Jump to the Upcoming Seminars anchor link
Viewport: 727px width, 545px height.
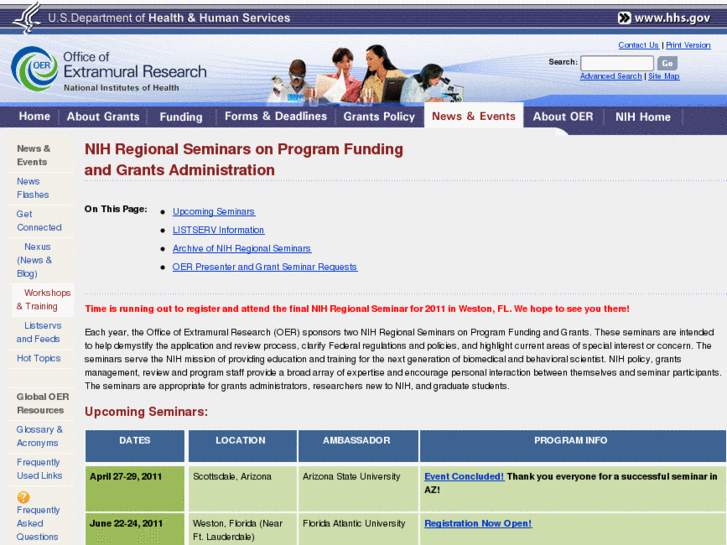214,212
